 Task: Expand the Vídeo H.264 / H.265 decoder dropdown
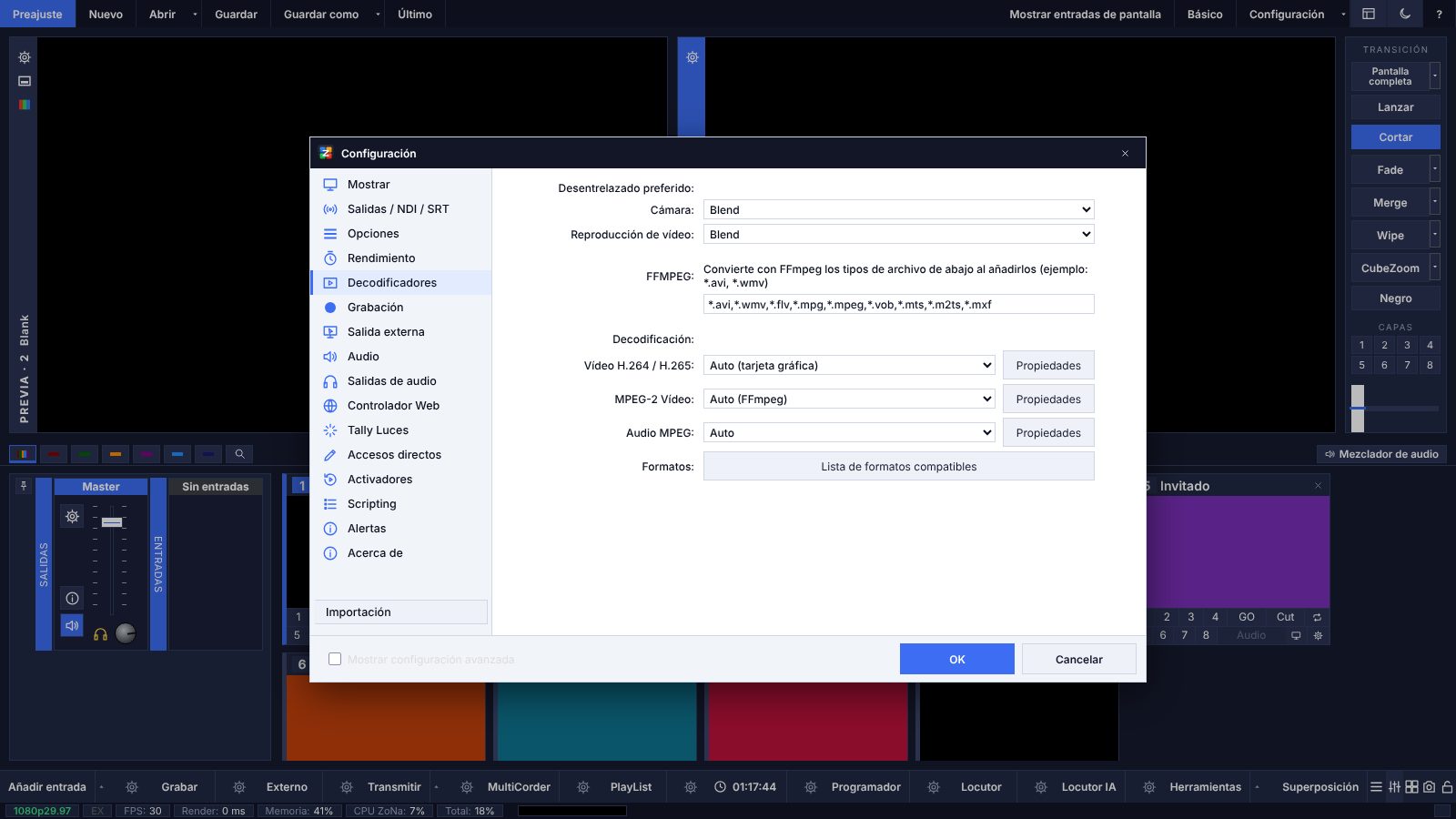(849, 365)
